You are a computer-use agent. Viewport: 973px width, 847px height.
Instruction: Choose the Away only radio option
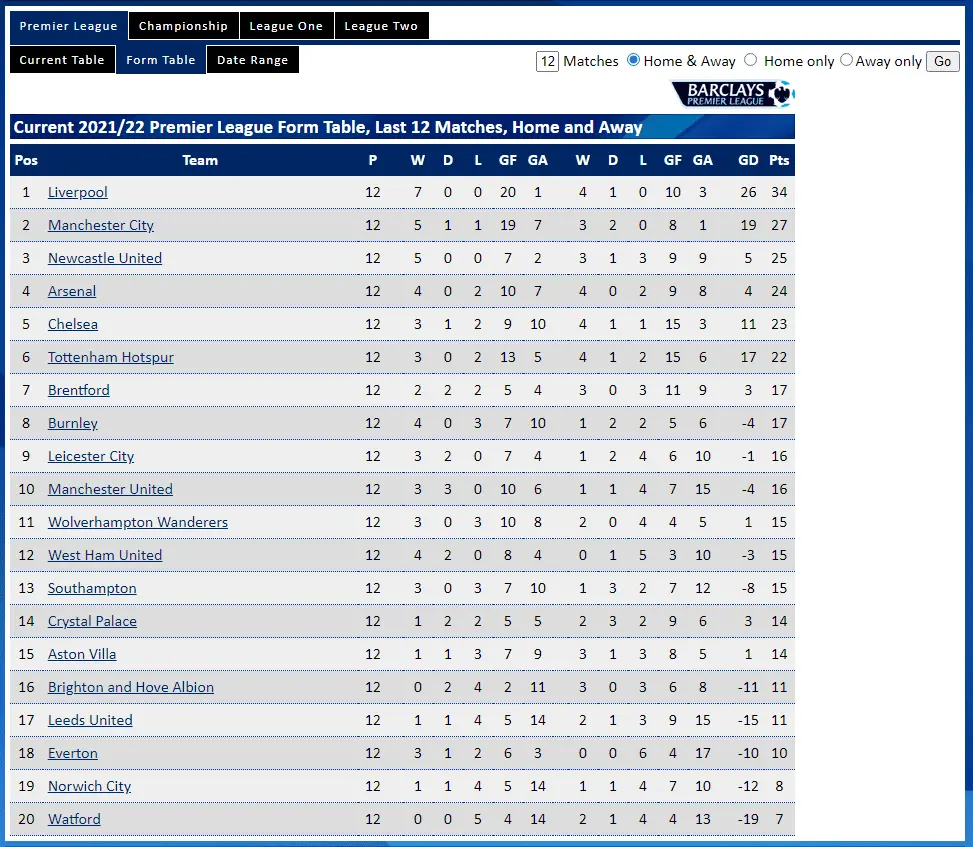[x=846, y=60]
